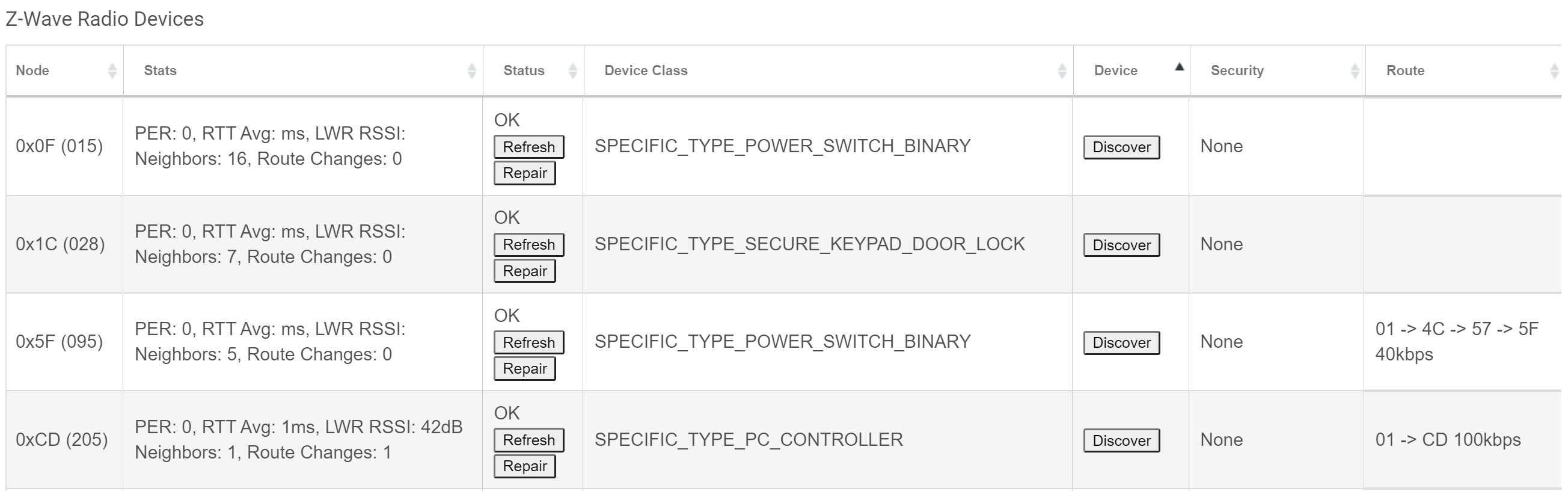Image resolution: width=1568 pixels, height=491 pixels.
Task: Refresh the door lock node 0x1C
Action: 529,245
